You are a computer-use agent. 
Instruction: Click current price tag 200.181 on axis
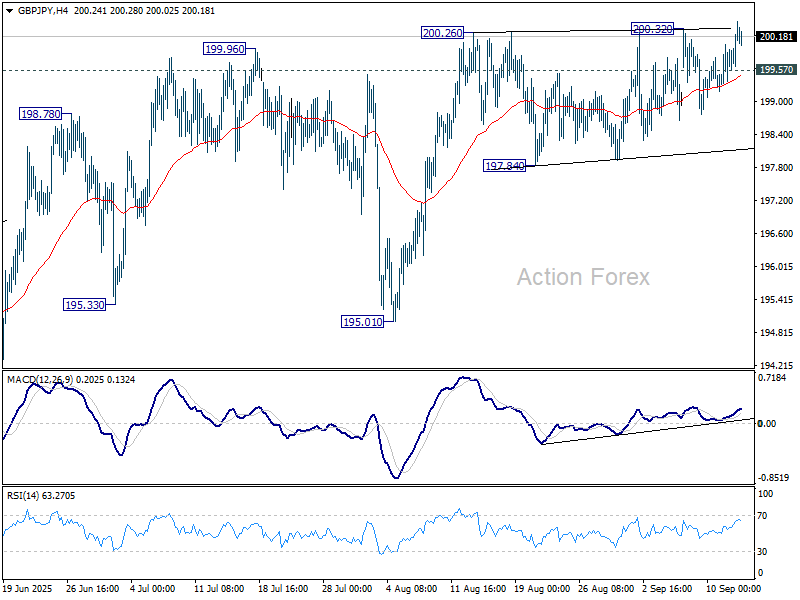776,37
